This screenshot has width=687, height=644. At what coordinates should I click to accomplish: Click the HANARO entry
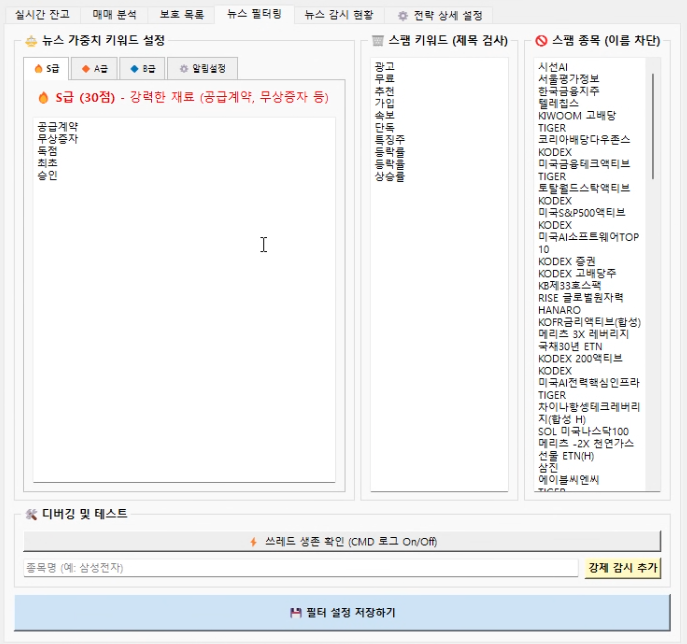click(x=560, y=310)
